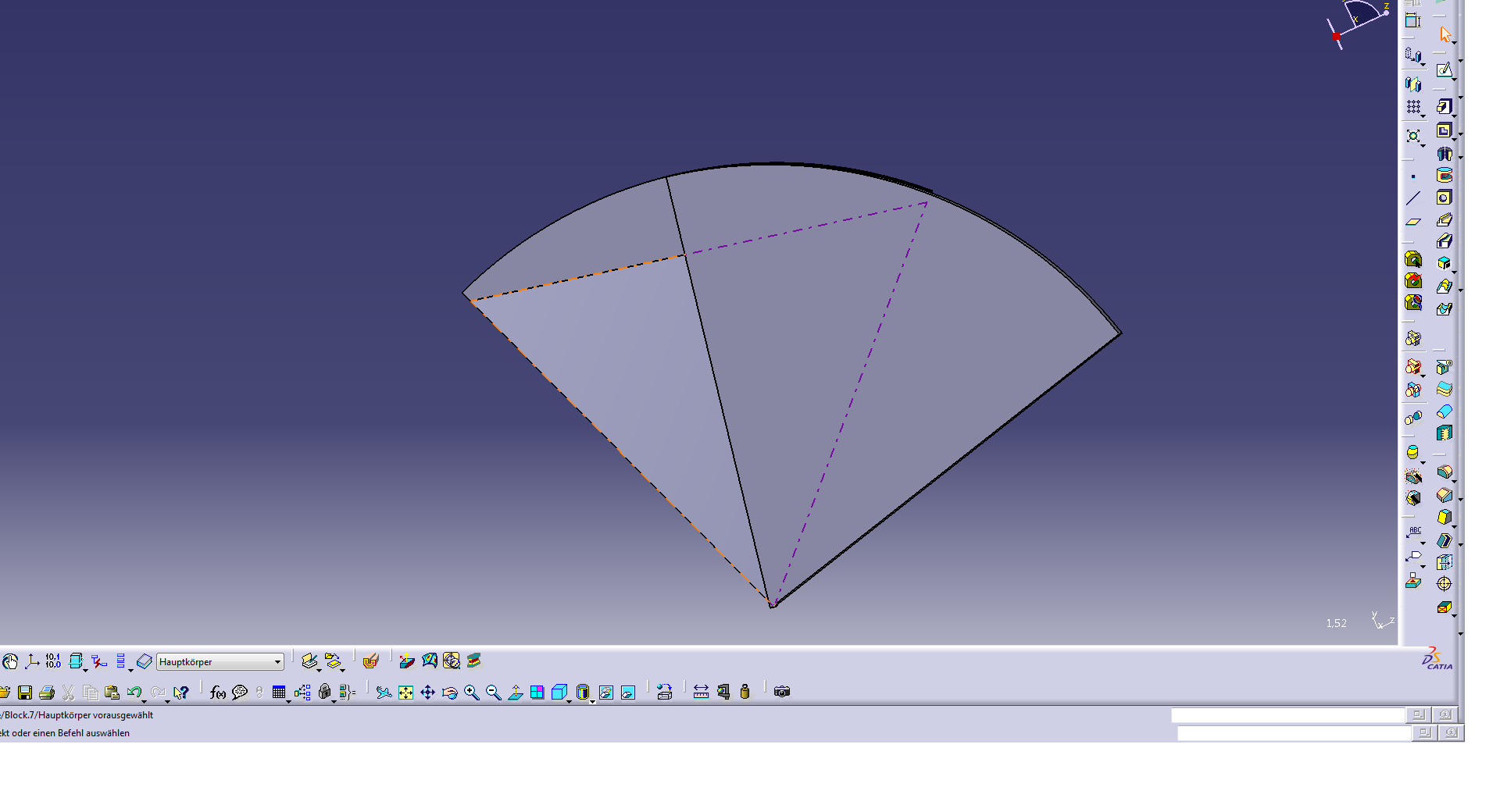
Task: Click the scale value 1,52
Action: 1336,623
